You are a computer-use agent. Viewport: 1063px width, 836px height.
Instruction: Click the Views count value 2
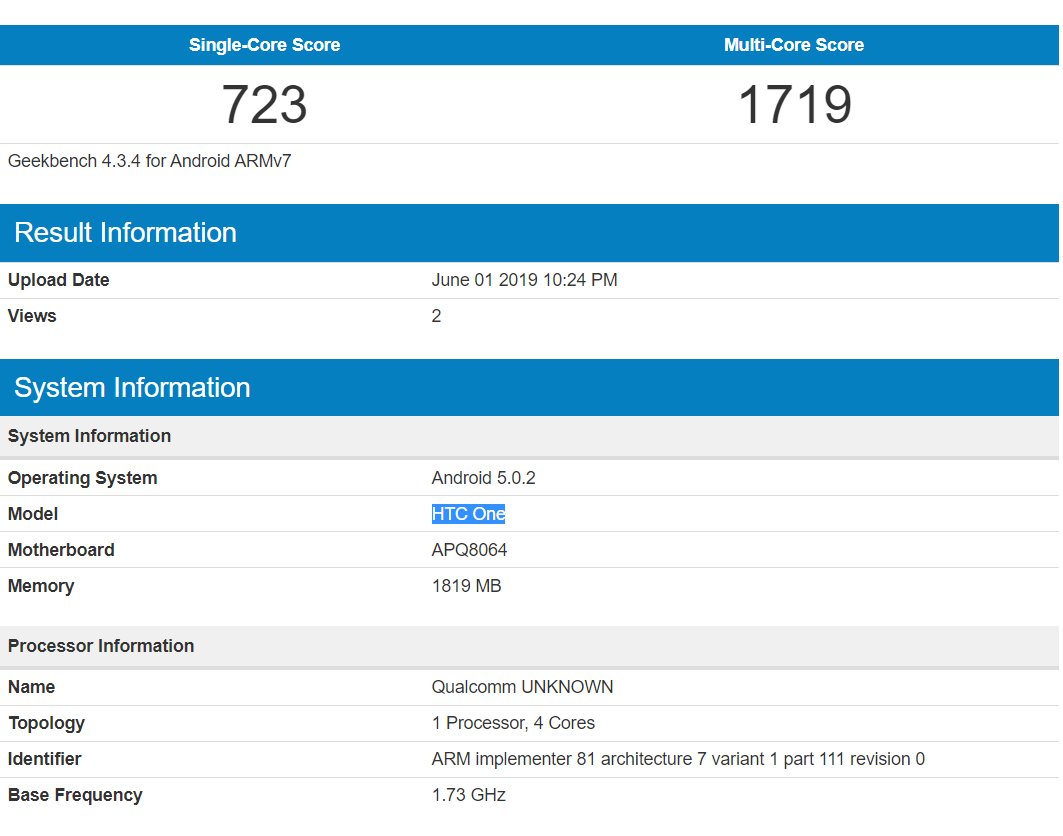click(437, 316)
